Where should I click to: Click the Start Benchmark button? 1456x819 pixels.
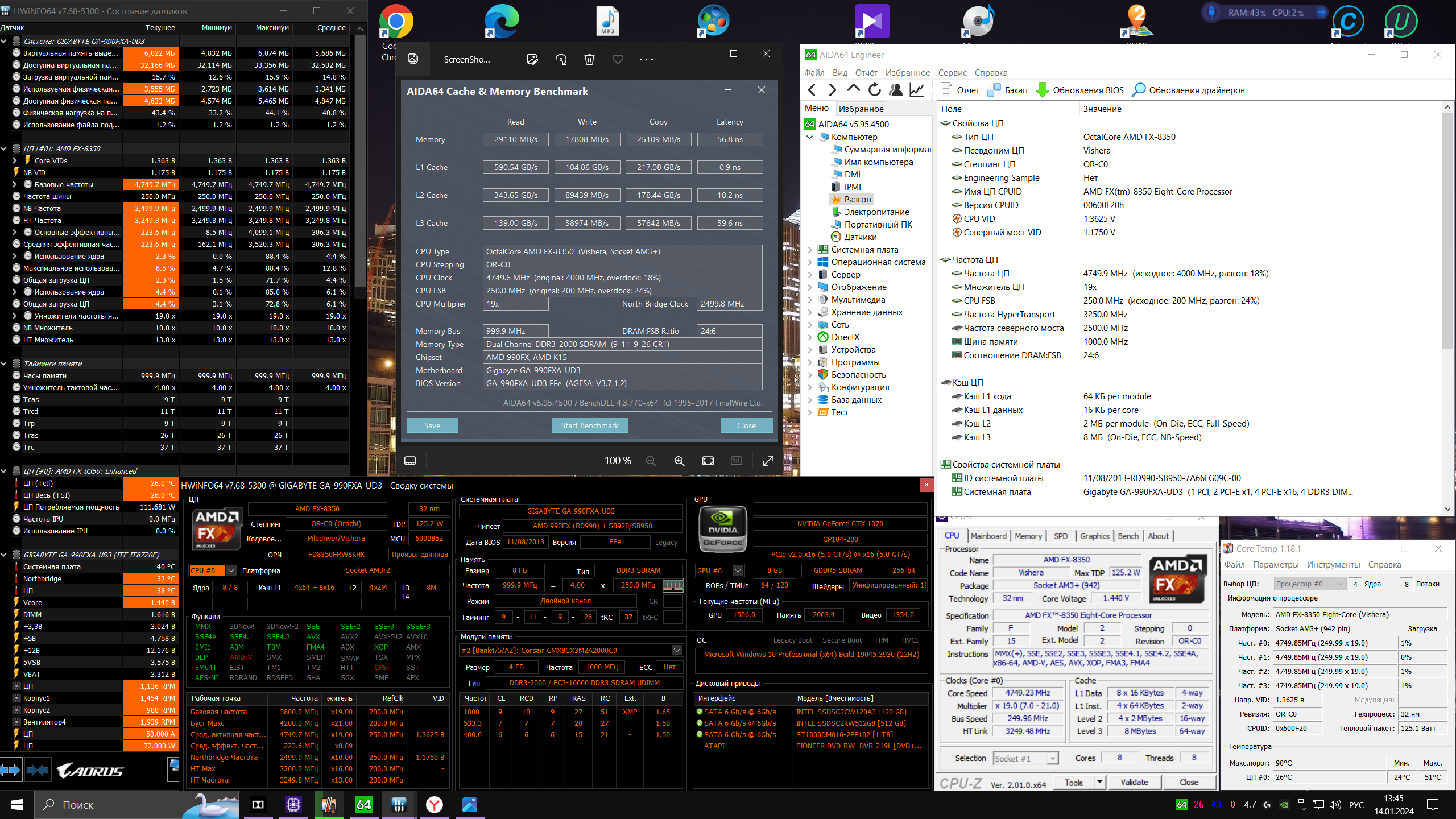(590, 425)
